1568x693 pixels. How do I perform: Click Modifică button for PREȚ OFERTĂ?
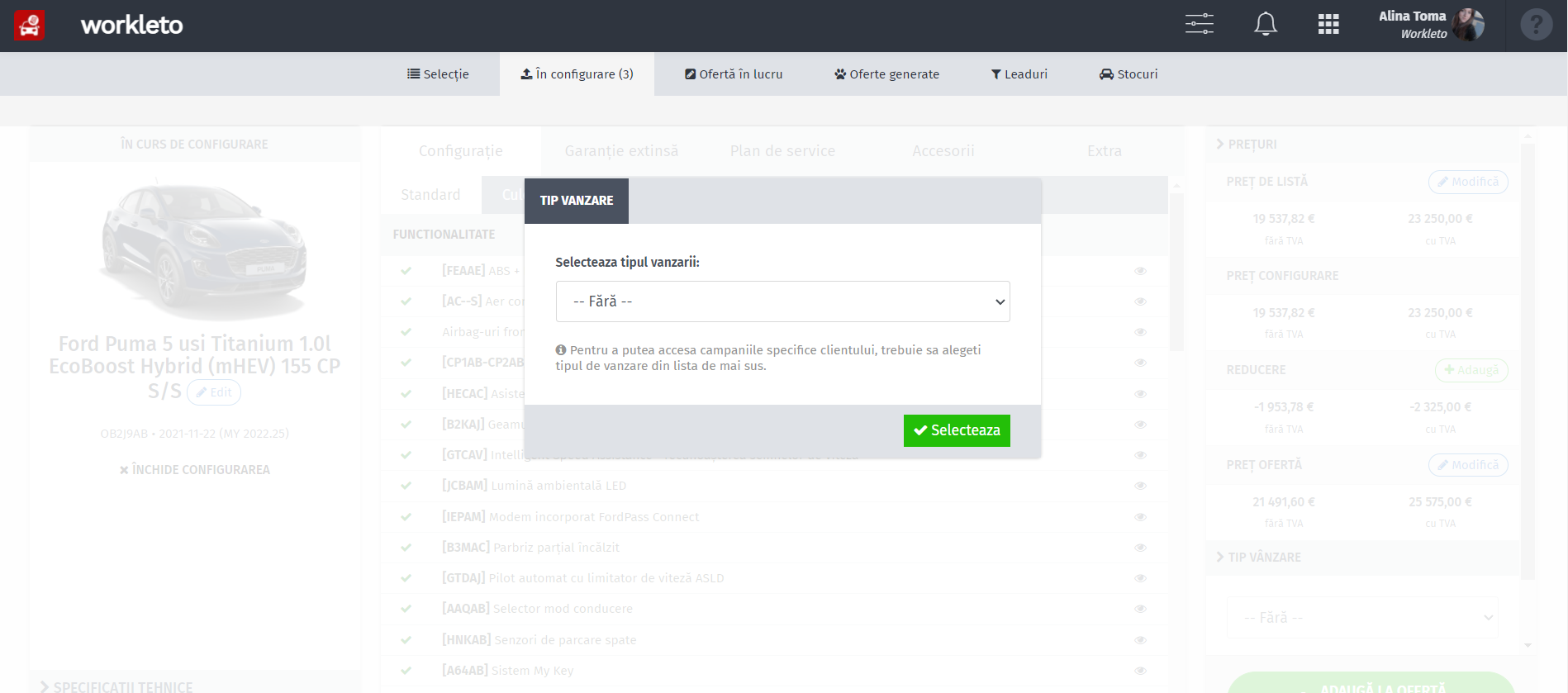pyautogui.click(x=1468, y=465)
